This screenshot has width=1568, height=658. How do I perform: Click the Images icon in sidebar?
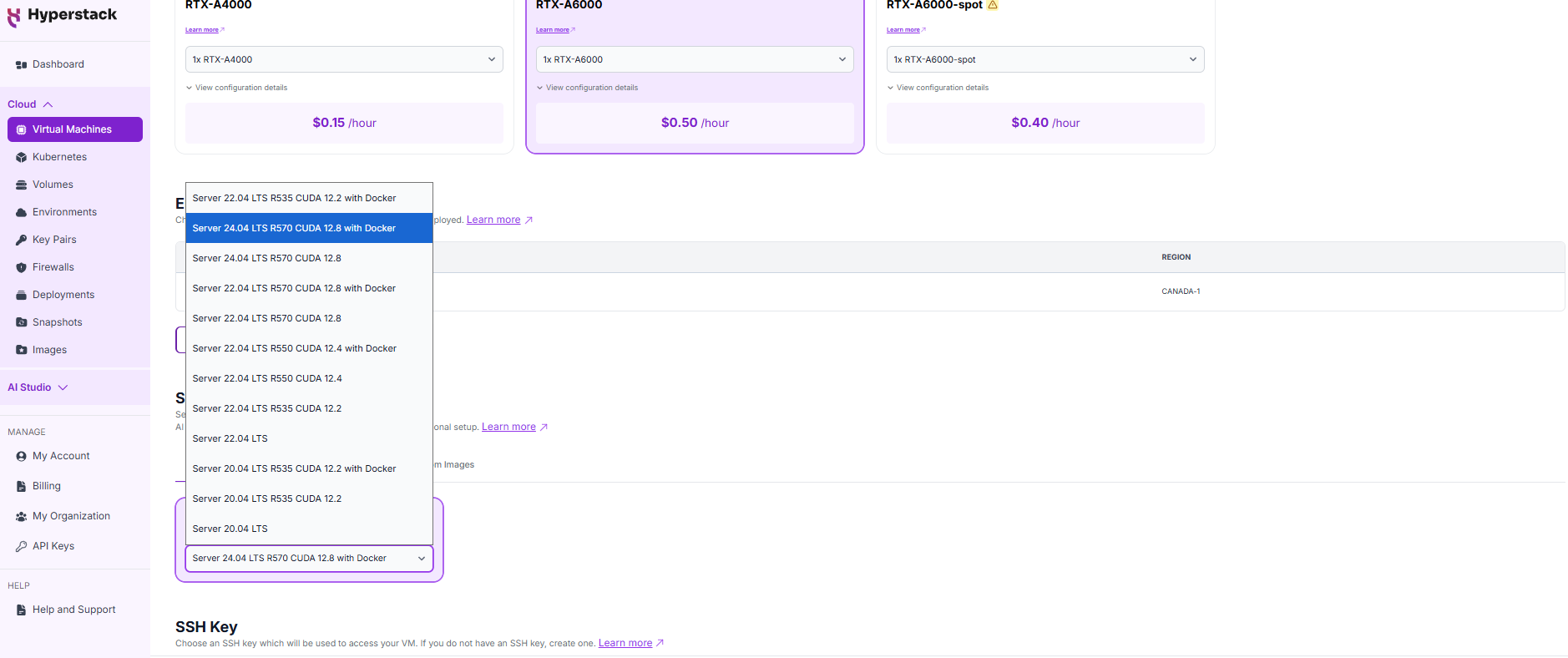(x=22, y=350)
